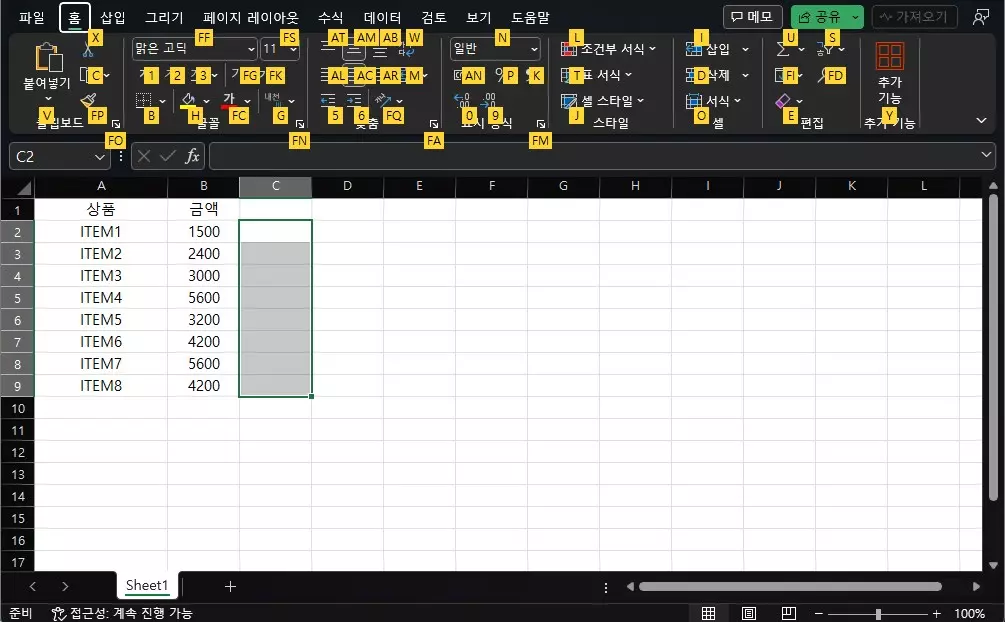Screen dimensions: 1005x622
Task: Select row header 10
Action: (17, 408)
